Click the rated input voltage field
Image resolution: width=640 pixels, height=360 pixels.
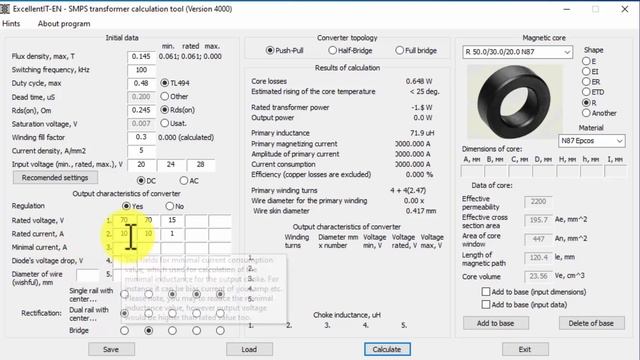click(171, 164)
